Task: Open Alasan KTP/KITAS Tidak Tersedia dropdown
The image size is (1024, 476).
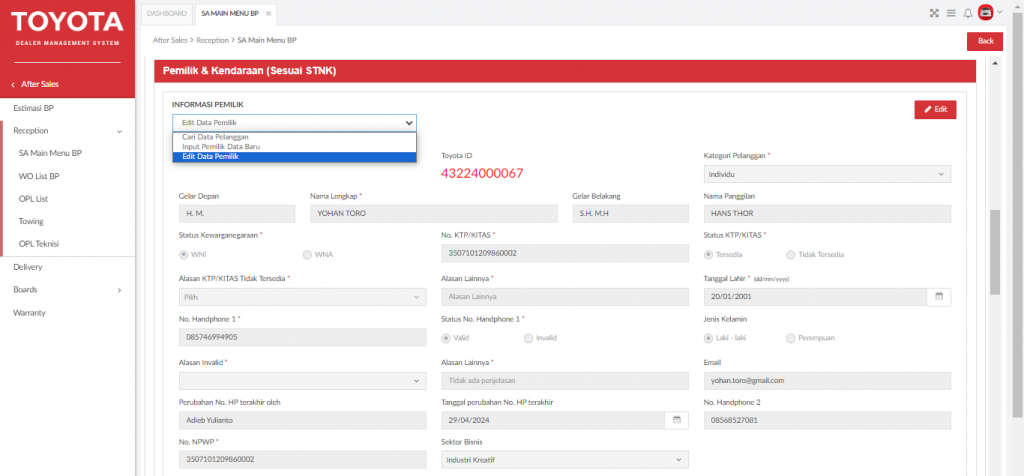Action: pyautogui.click(x=302, y=297)
